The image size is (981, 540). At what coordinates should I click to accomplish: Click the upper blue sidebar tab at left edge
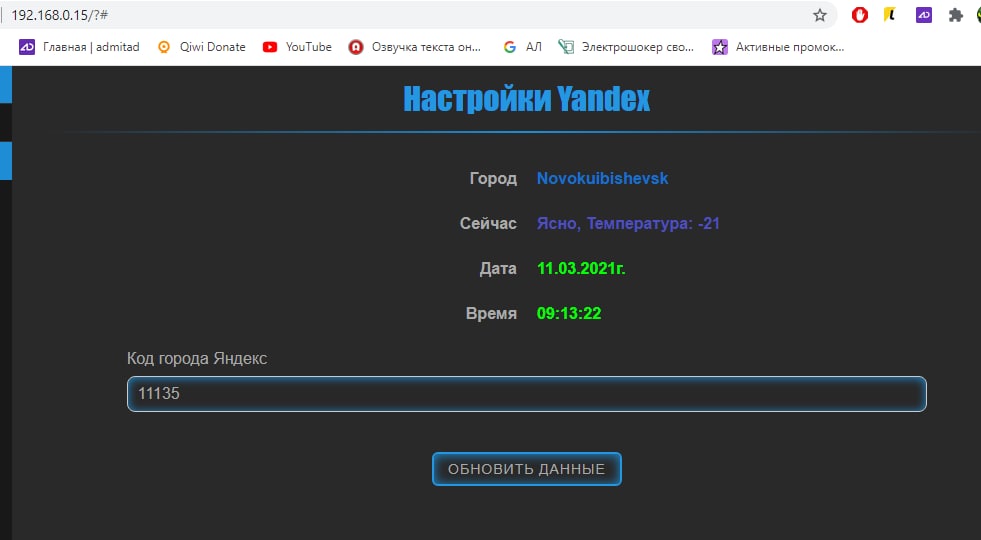tap(6, 84)
